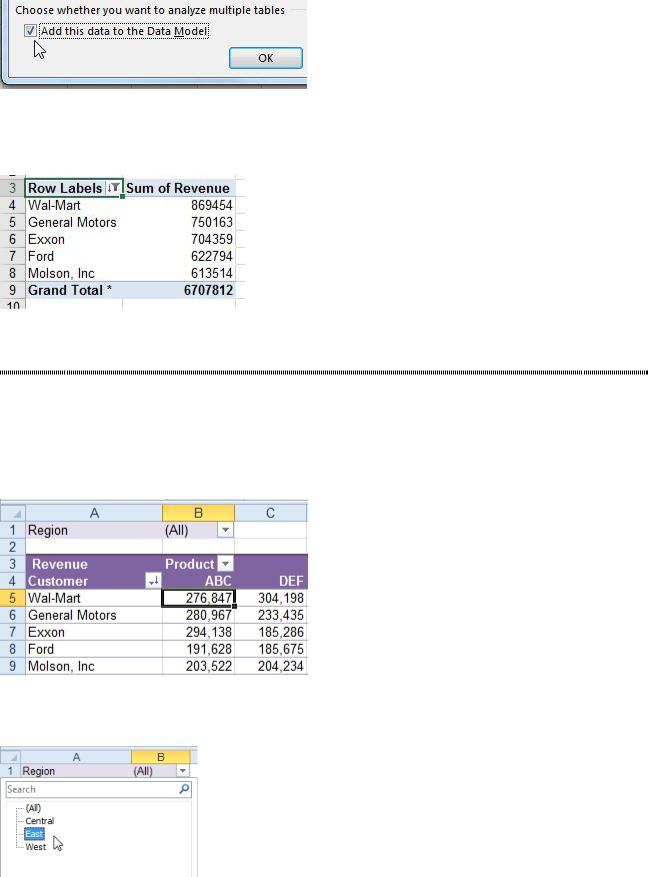Click the cell value 704359
This screenshot has height=877, width=648.
(211, 239)
